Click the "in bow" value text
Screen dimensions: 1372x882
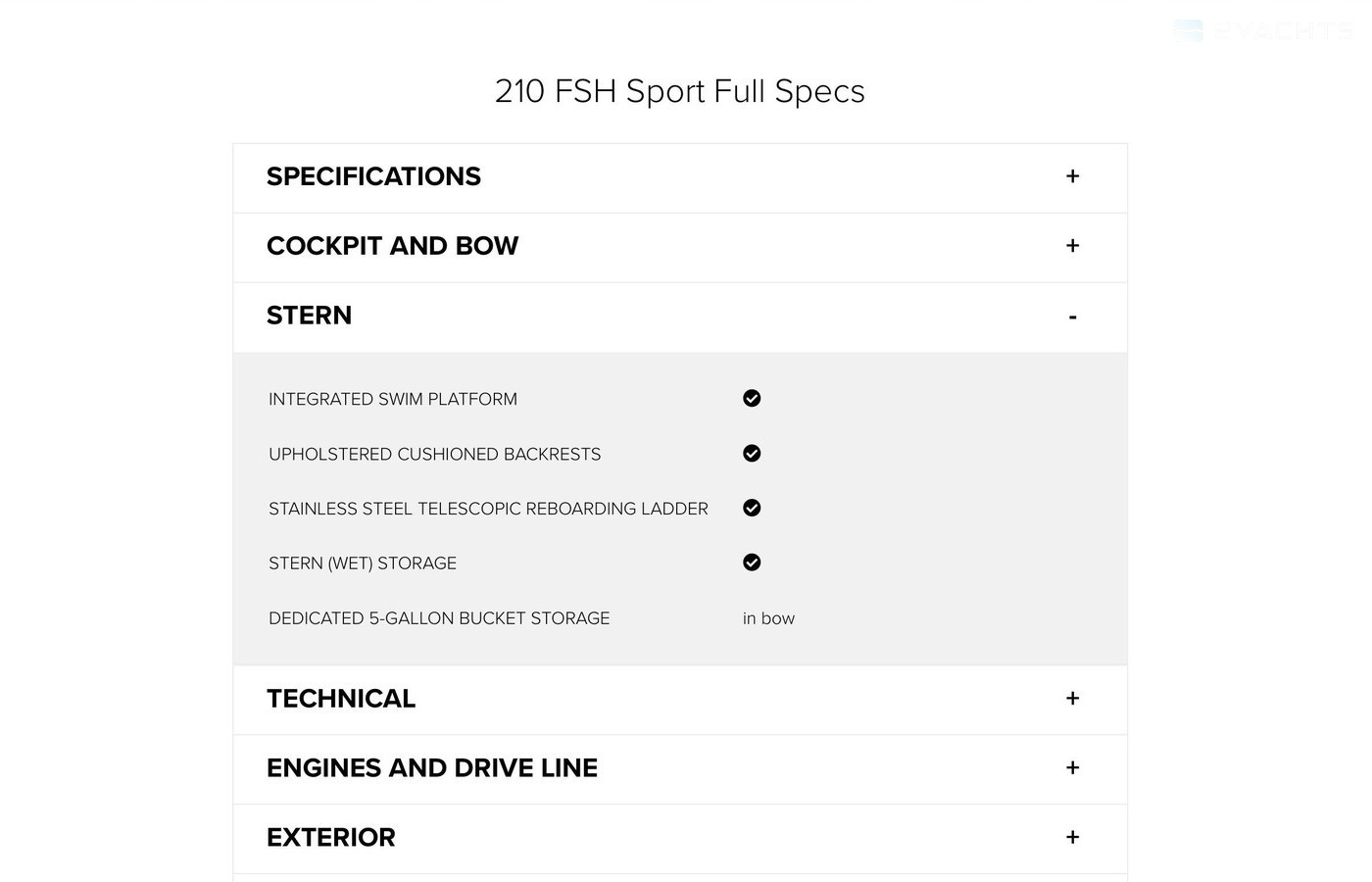point(768,618)
